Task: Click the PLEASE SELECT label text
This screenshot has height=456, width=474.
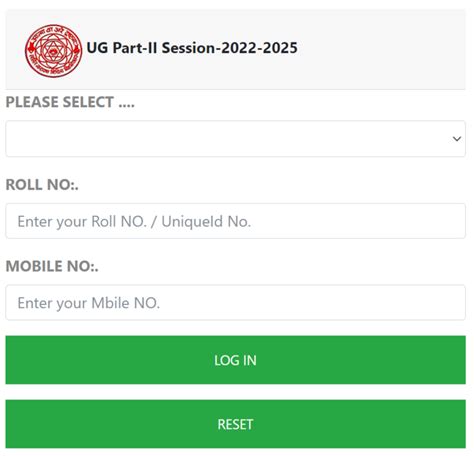Action: (x=70, y=102)
